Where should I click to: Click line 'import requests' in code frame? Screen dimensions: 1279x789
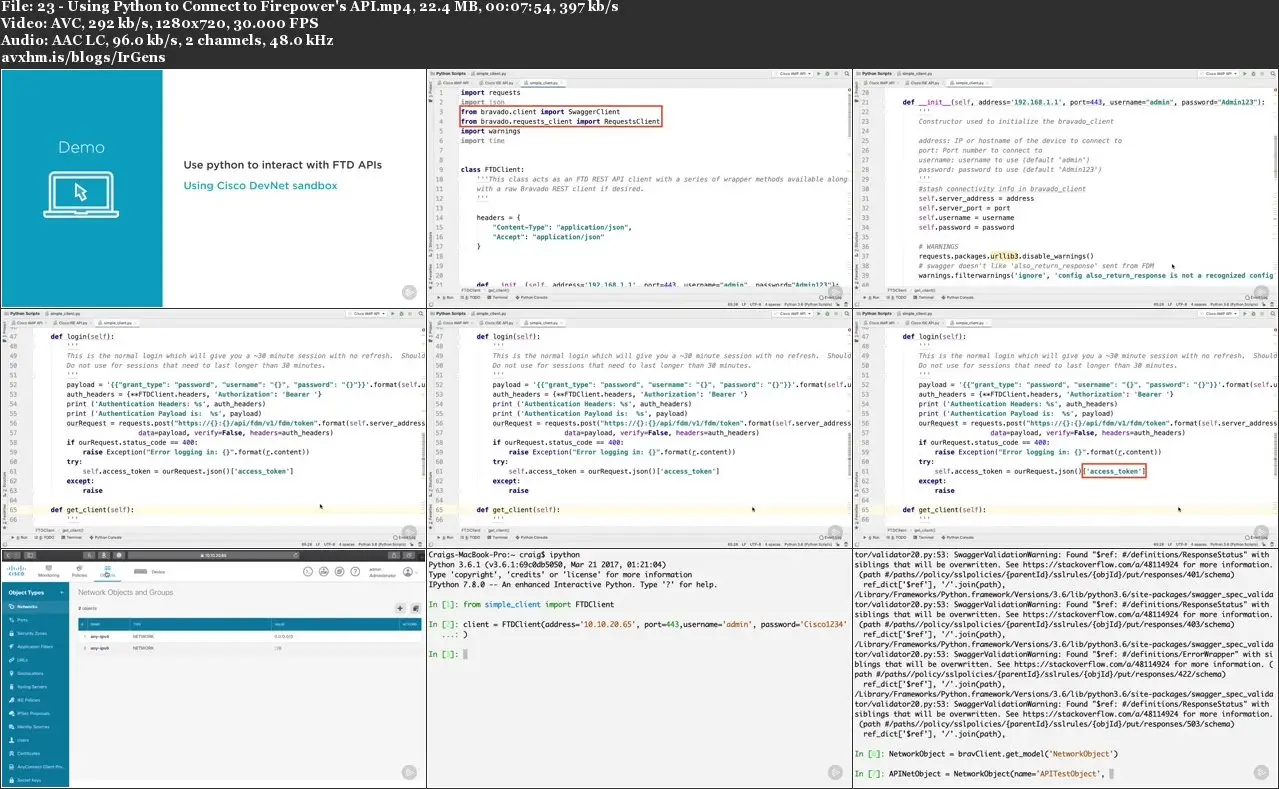[x=490, y=93]
